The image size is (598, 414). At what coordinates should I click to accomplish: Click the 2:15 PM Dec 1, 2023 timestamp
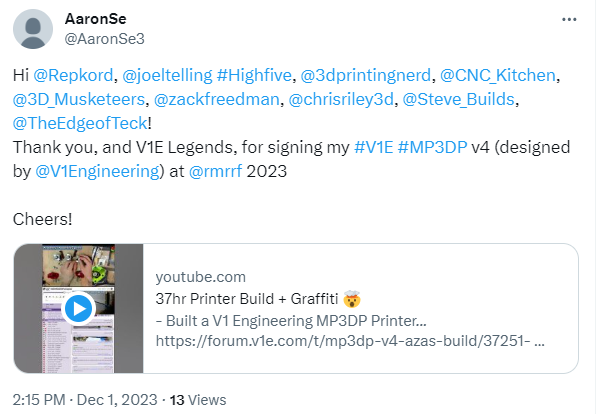85,400
